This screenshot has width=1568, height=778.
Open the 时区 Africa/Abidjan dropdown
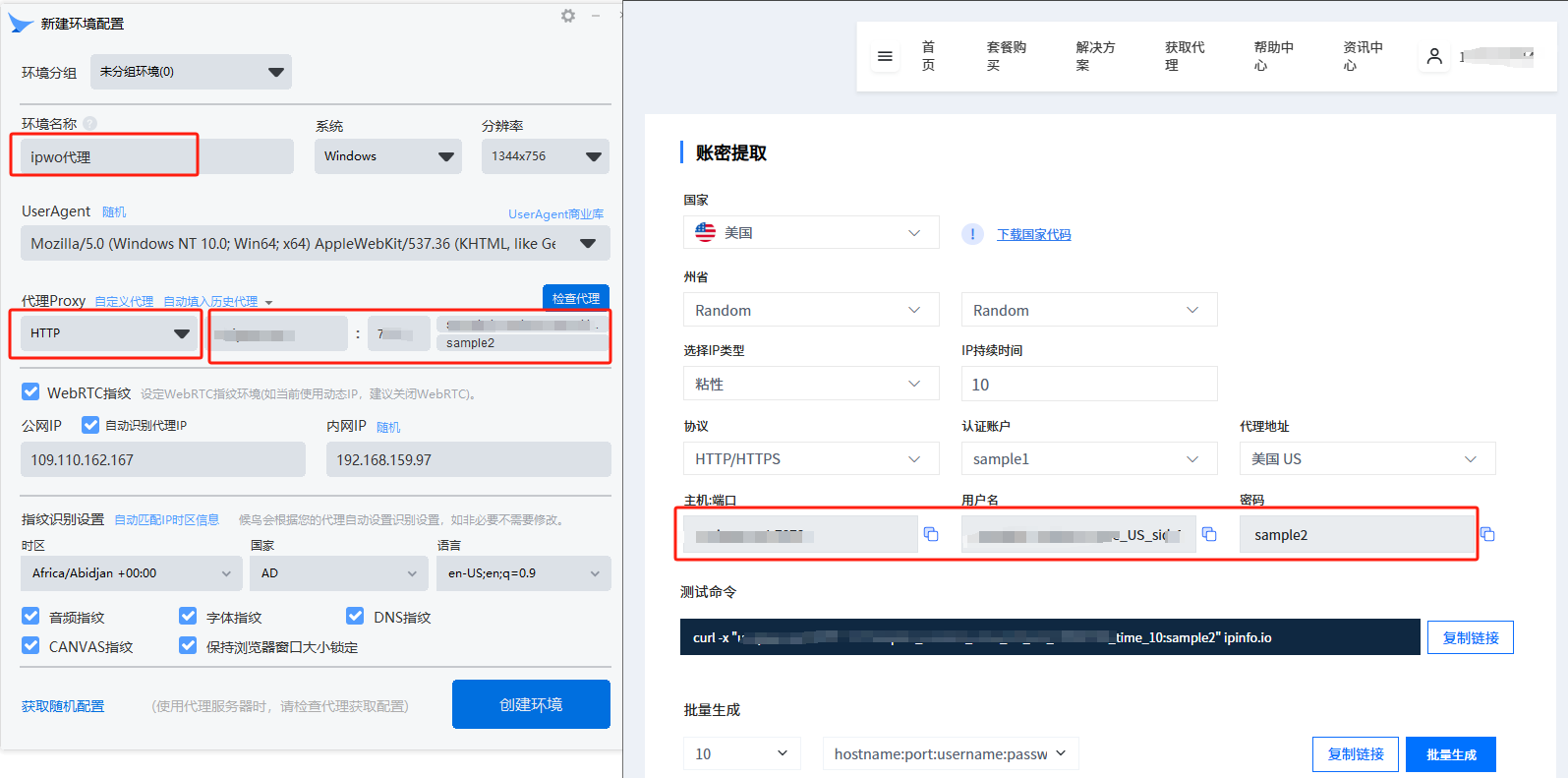[131, 573]
